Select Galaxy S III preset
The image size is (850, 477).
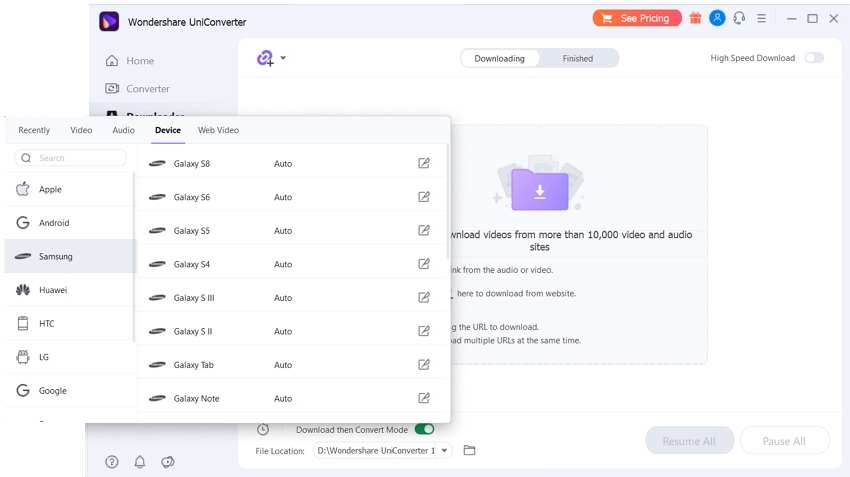coord(292,298)
